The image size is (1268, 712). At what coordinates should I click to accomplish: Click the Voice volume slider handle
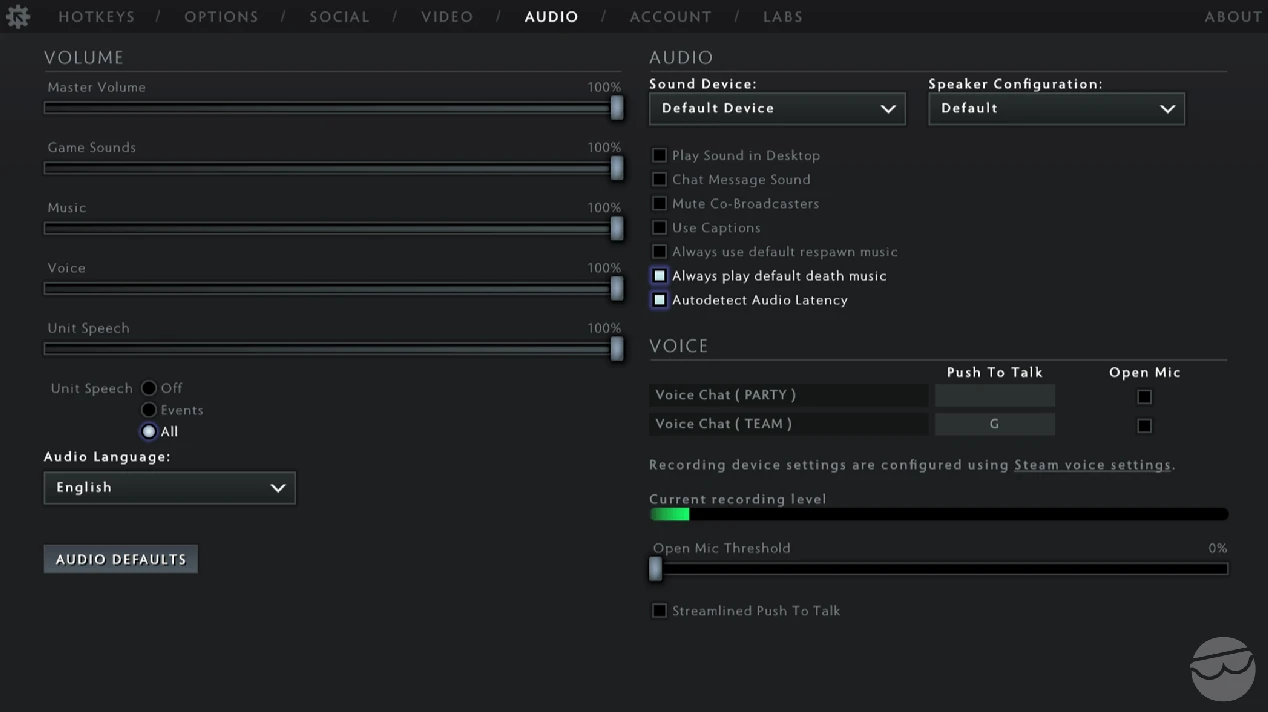point(617,288)
